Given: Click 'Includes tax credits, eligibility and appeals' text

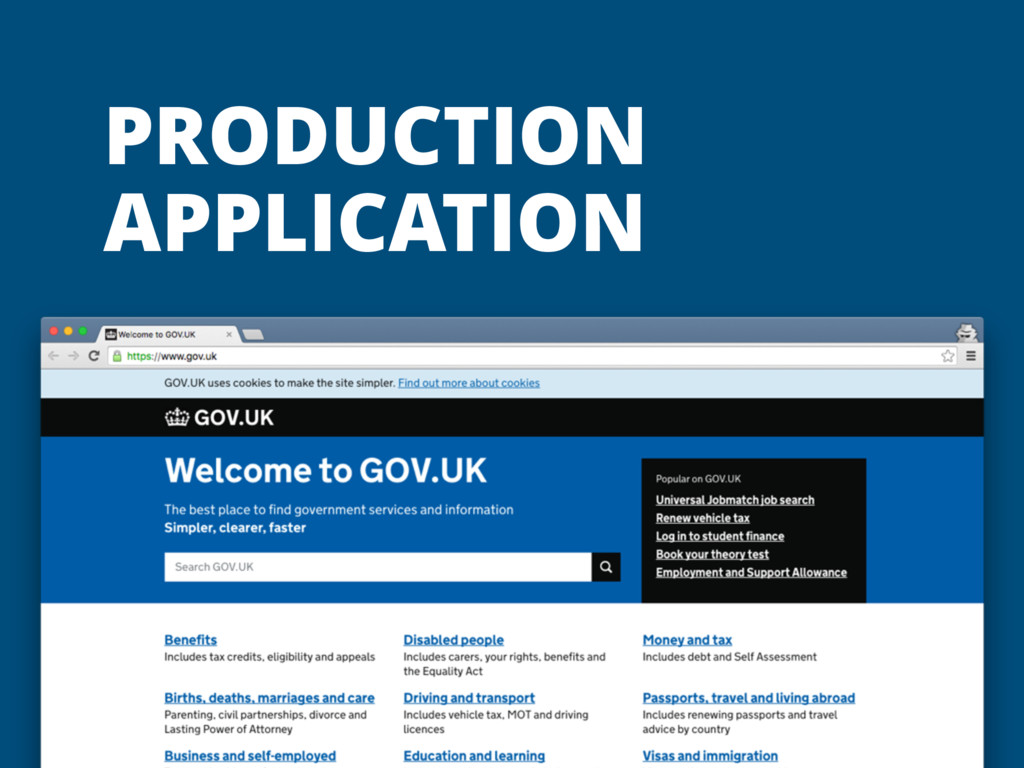Looking at the screenshot, I should point(270,657).
